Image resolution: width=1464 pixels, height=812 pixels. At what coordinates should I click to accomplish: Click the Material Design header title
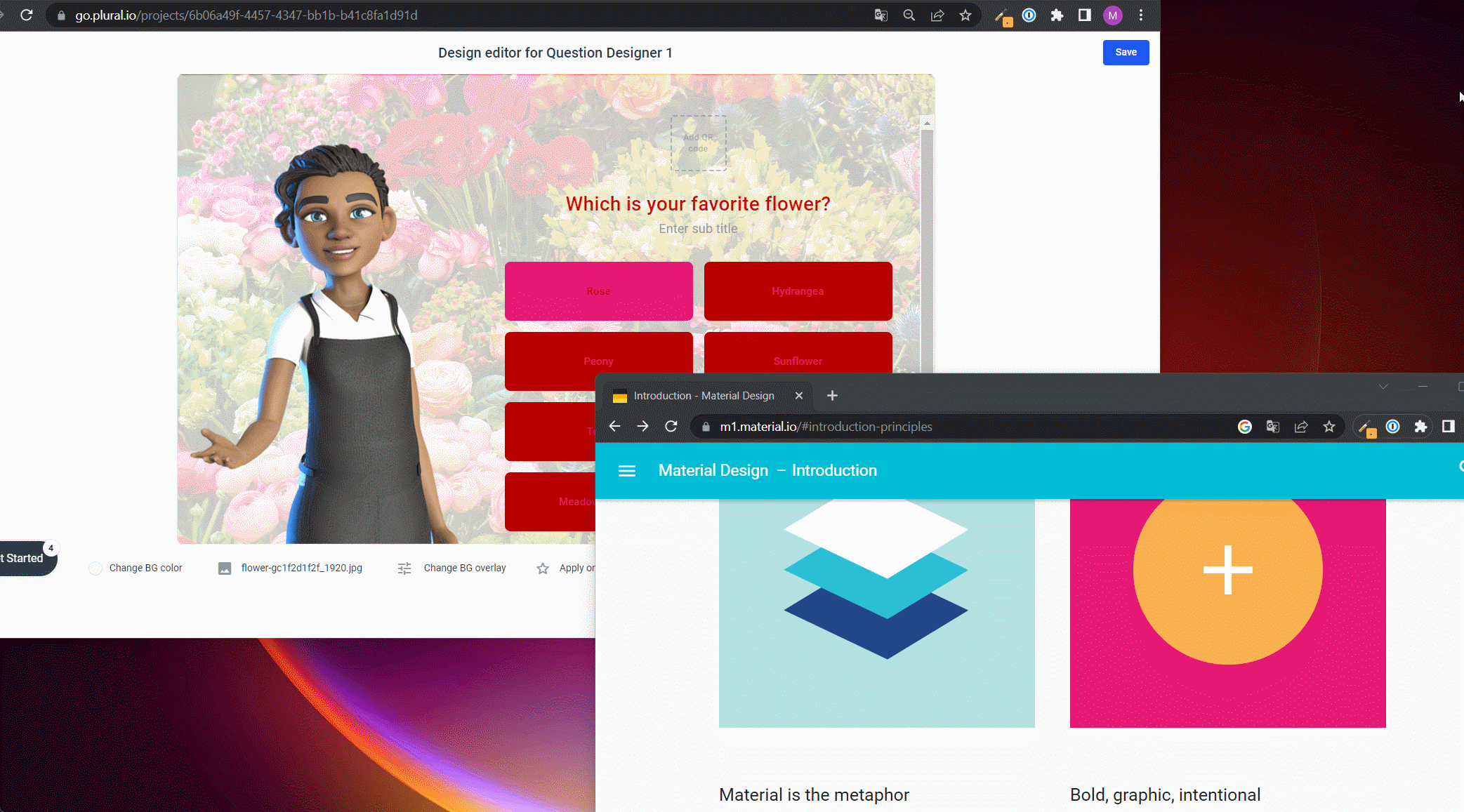click(x=767, y=471)
